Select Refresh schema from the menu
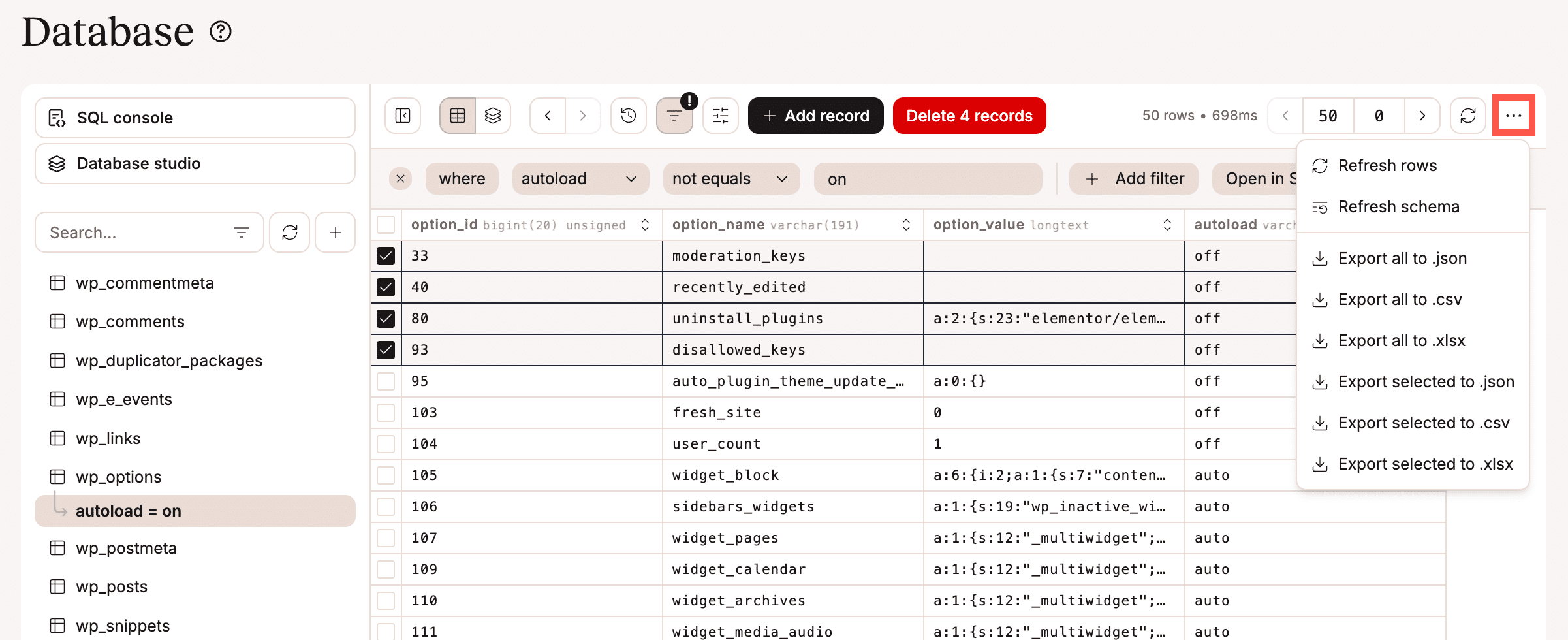 pos(1399,206)
